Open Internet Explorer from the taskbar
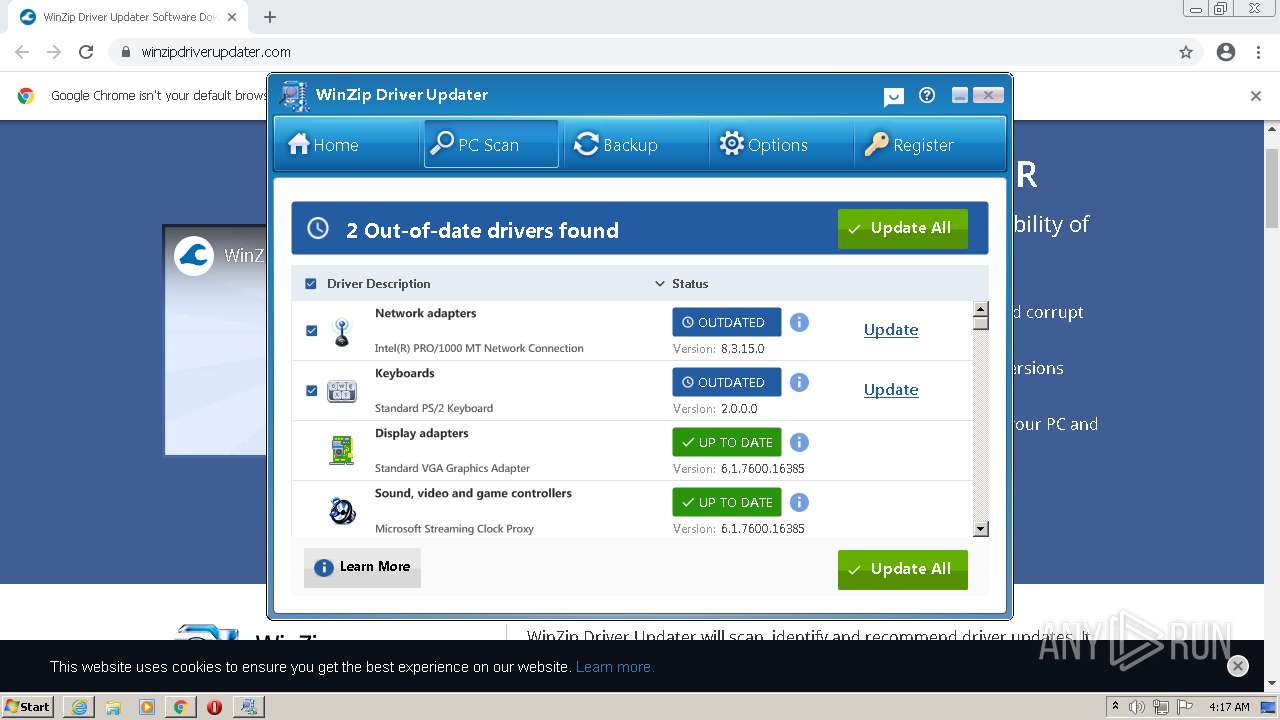The height and width of the screenshot is (720, 1280). tap(79, 707)
